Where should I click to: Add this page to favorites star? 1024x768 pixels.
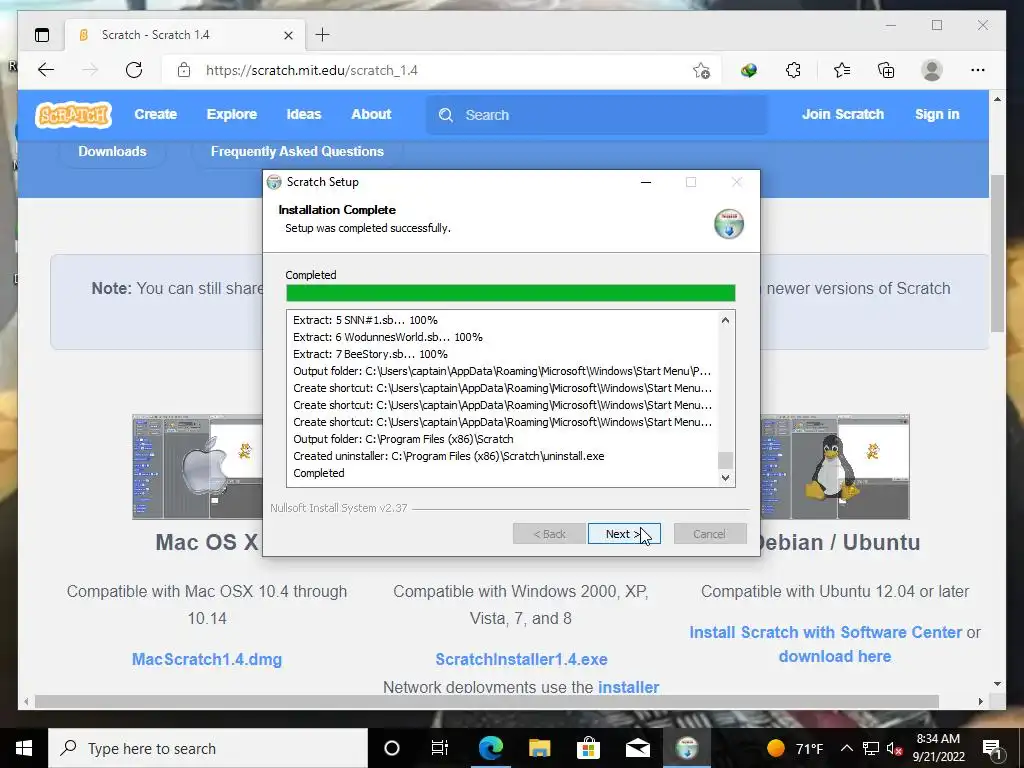pyautogui.click(x=701, y=70)
